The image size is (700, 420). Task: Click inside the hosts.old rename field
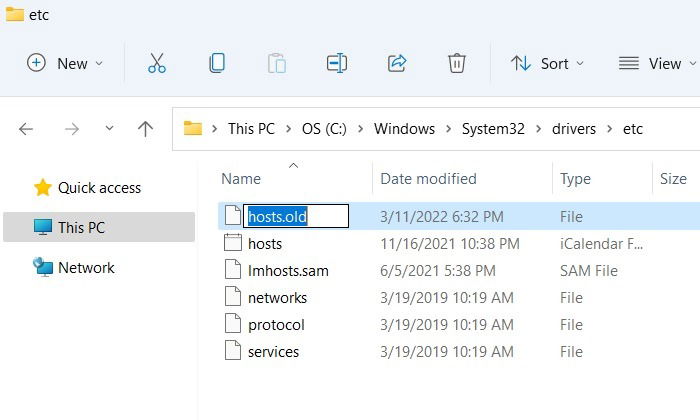click(x=296, y=216)
